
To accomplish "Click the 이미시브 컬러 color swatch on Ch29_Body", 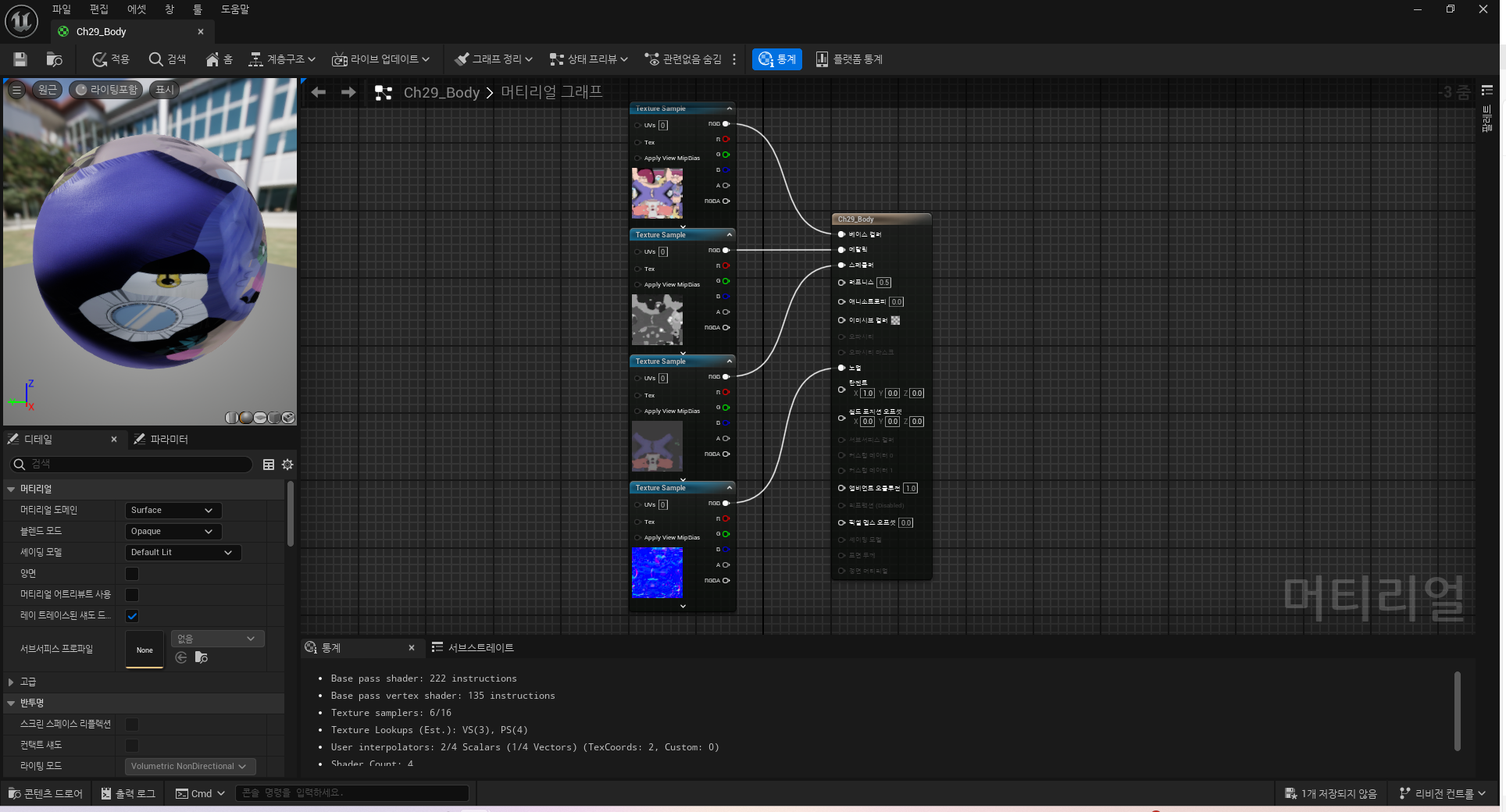I will 896,320.
